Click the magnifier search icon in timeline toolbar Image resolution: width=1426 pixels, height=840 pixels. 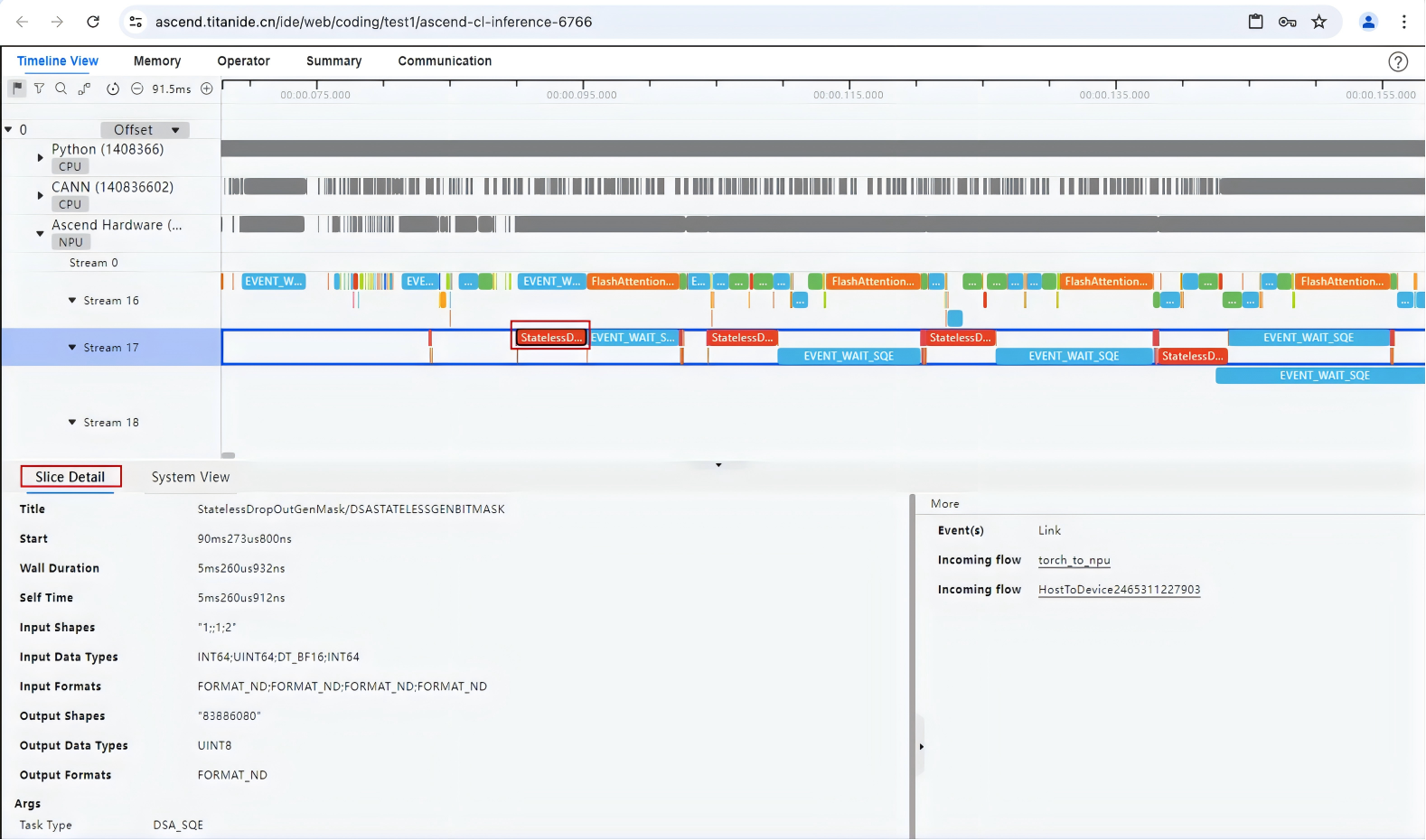[61, 89]
